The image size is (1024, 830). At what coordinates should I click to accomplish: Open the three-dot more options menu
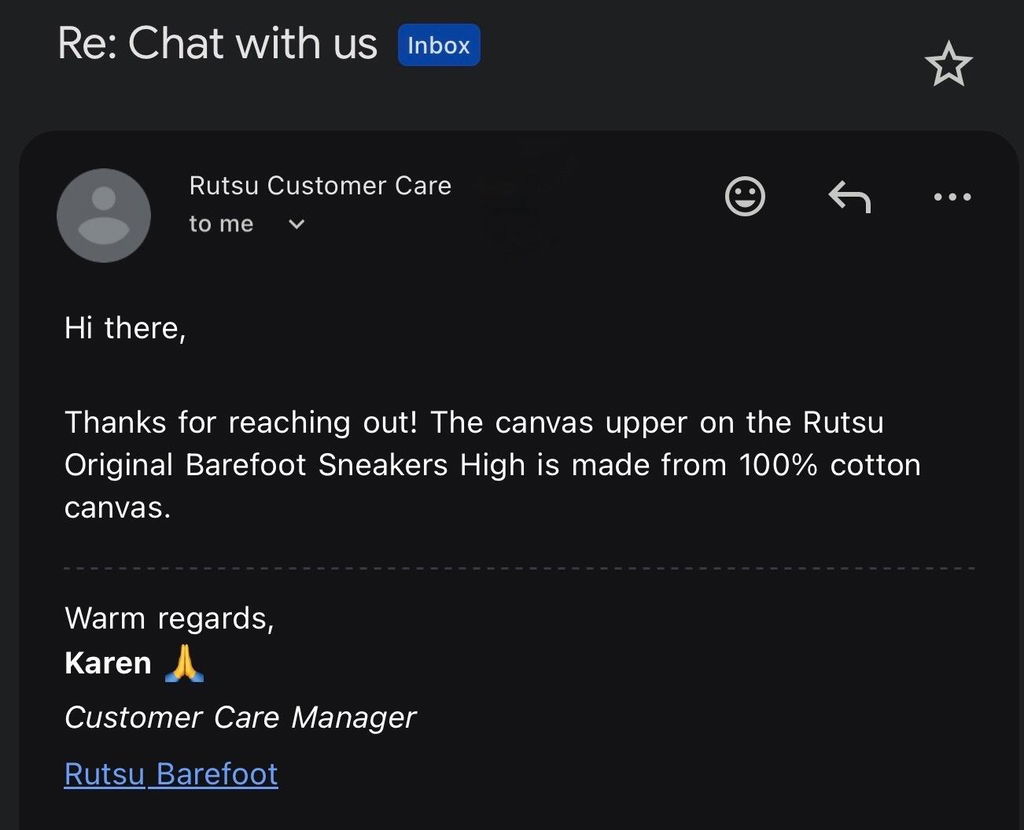pos(952,196)
